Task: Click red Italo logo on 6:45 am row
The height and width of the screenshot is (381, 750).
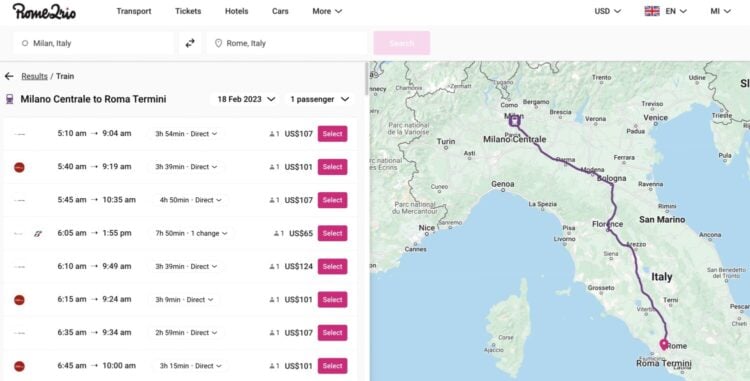Action: [19, 366]
